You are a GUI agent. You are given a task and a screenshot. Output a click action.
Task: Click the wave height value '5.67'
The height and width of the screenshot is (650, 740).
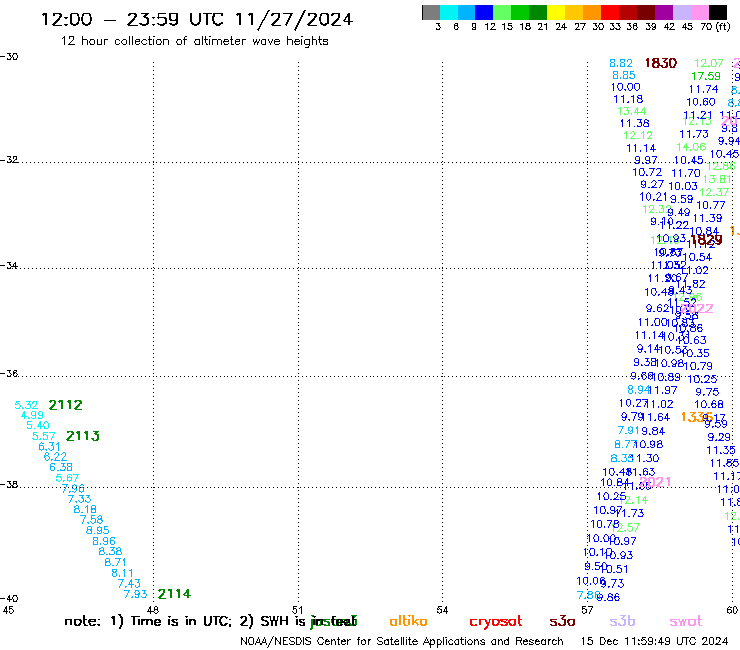67,478
